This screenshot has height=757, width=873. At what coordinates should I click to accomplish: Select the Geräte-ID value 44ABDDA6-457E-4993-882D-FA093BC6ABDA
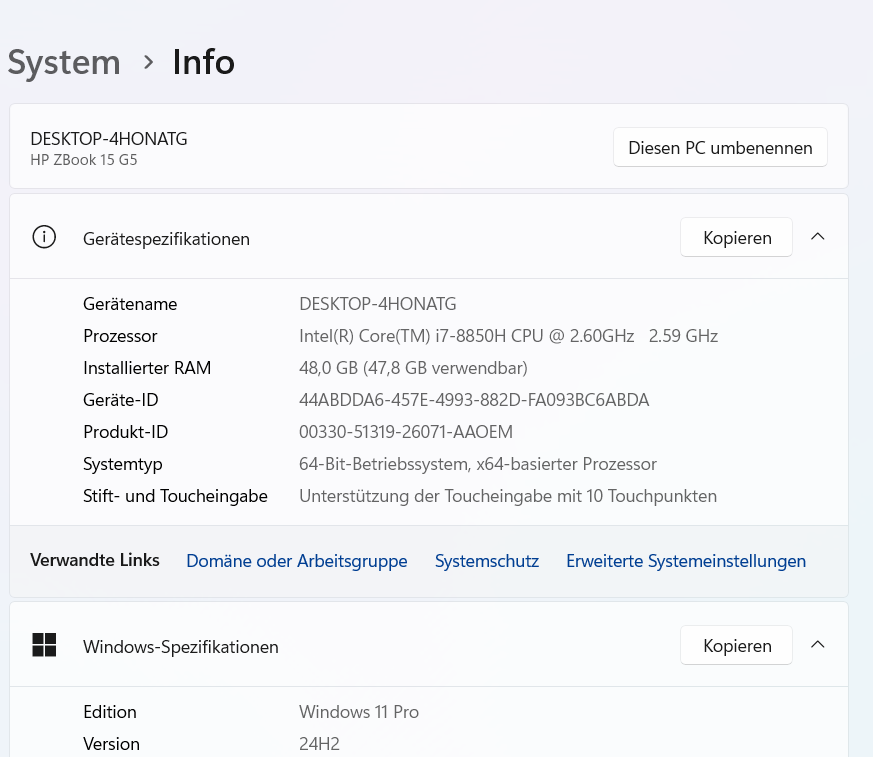click(474, 400)
